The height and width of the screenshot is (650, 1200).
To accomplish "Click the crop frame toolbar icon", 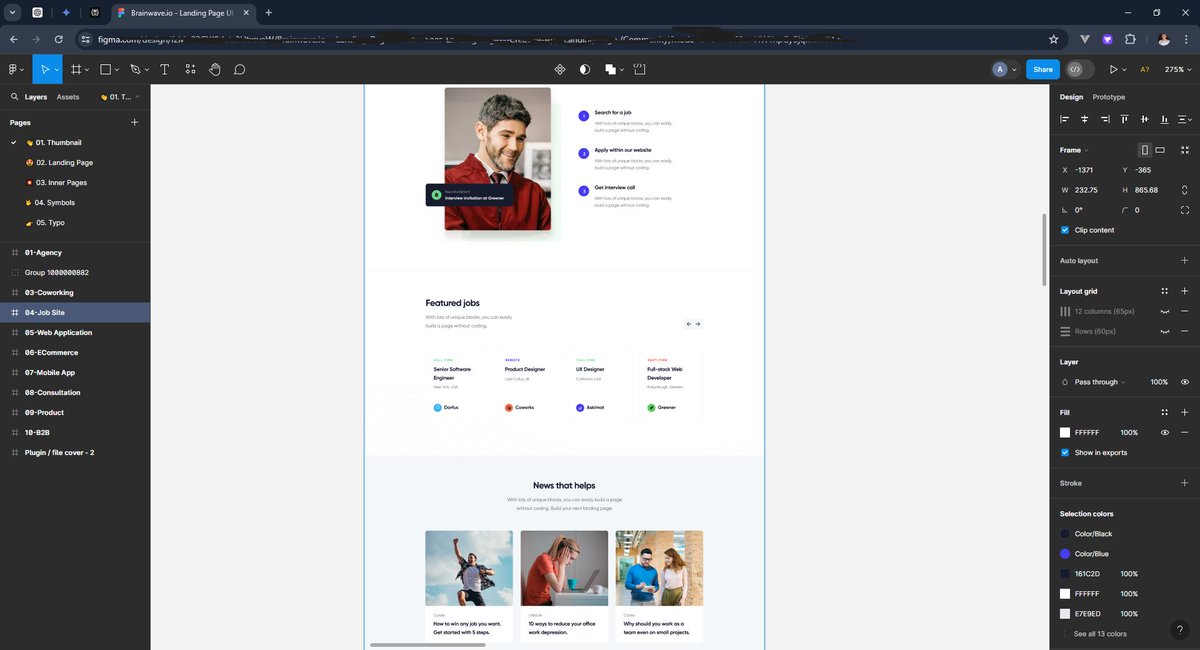I will 640,69.
